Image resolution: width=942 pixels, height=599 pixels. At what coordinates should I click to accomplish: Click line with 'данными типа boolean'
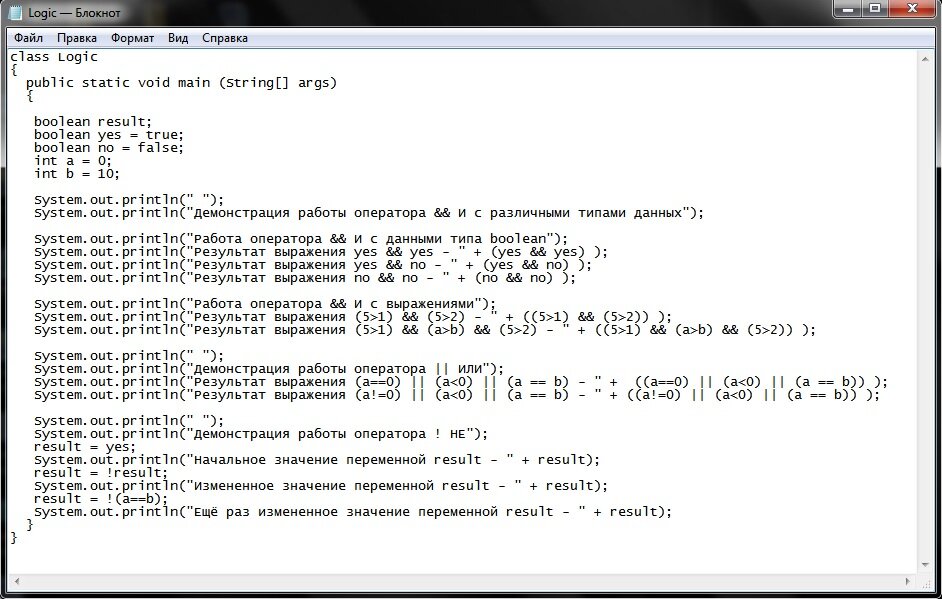coord(300,239)
